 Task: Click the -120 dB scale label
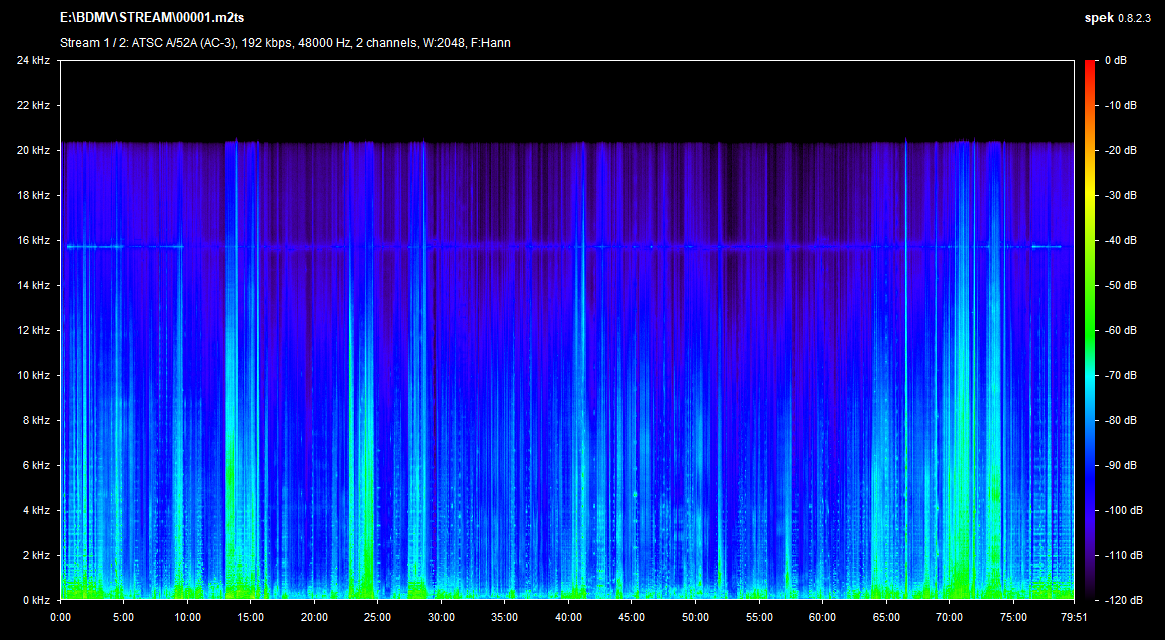1119,600
